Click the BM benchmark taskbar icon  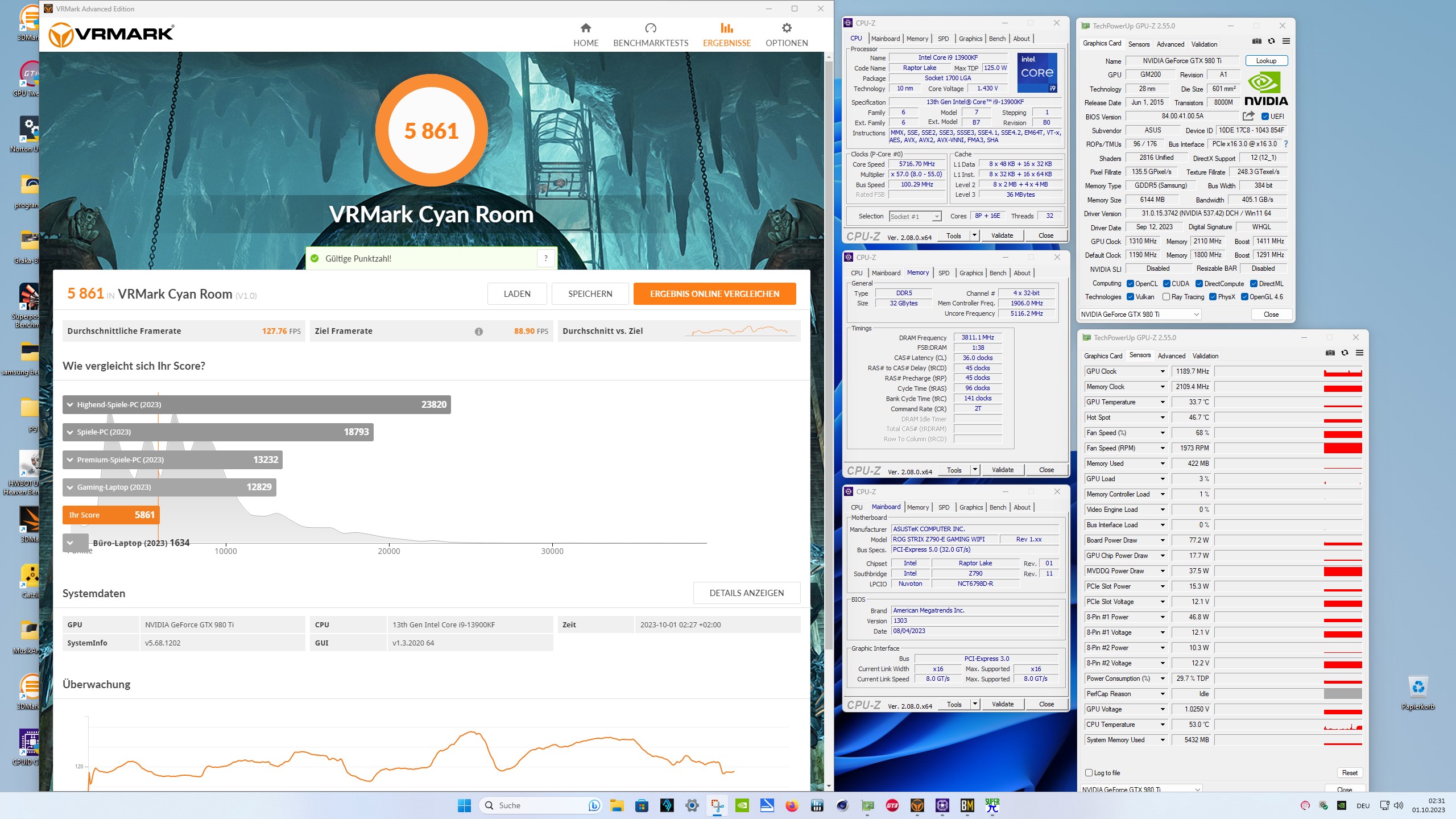[967, 805]
